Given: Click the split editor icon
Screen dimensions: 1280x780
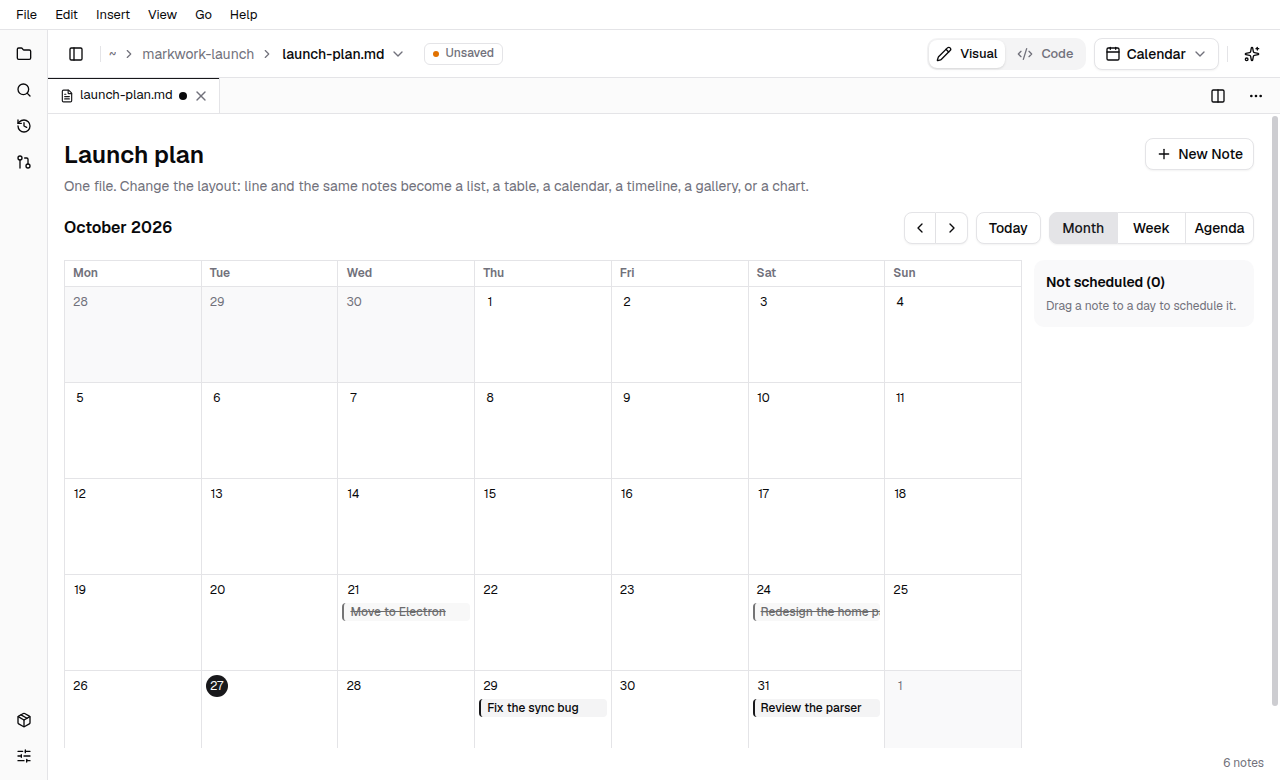Looking at the screenshot, I should [1218, 96].
